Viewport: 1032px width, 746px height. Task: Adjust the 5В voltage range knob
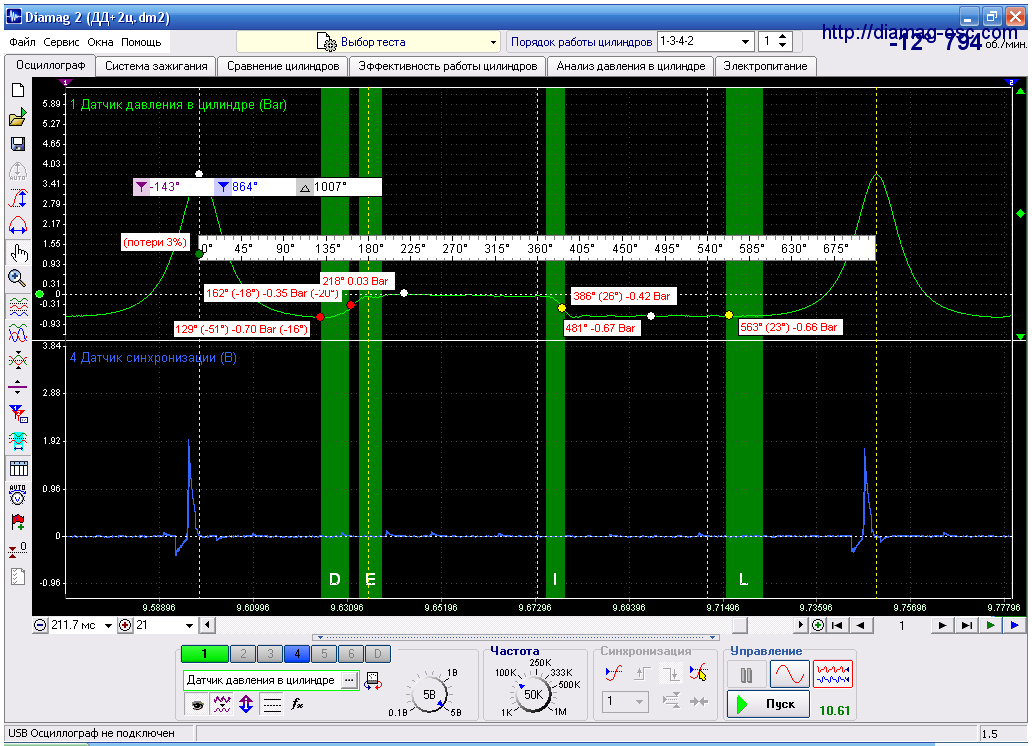pyautogui.click(x=428, y=694)
